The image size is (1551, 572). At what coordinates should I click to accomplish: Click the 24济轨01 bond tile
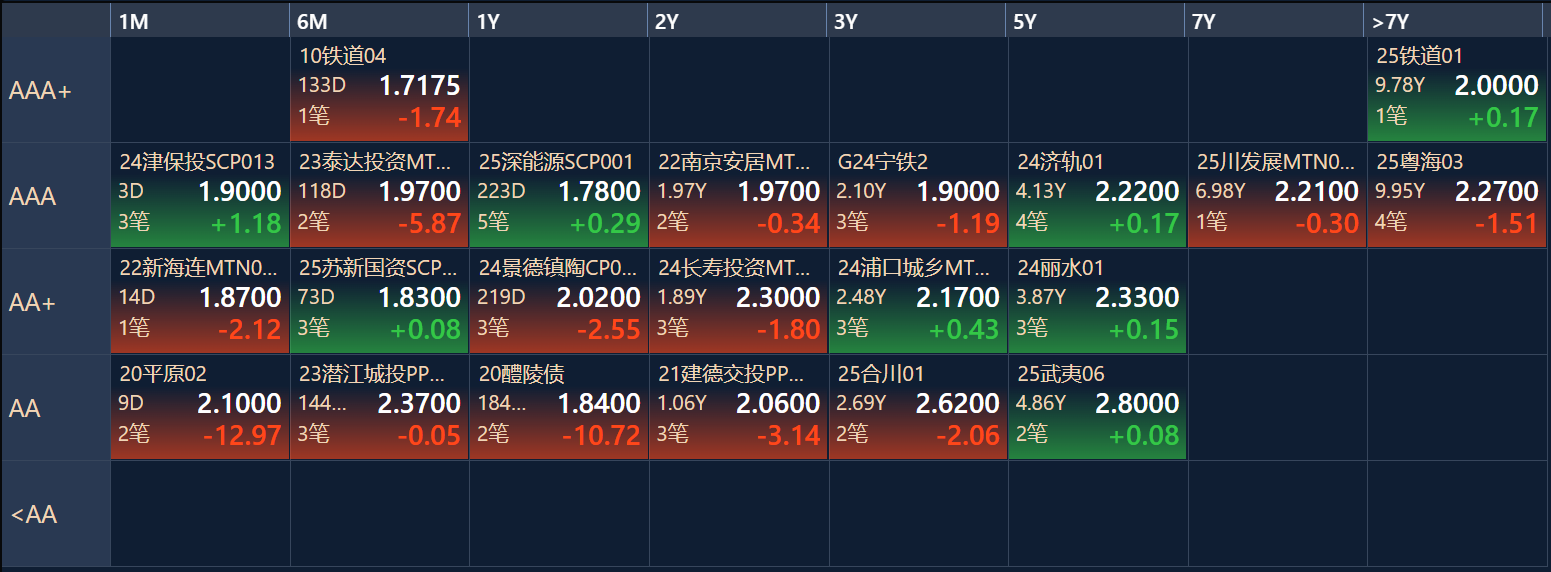click(1097, 196)
